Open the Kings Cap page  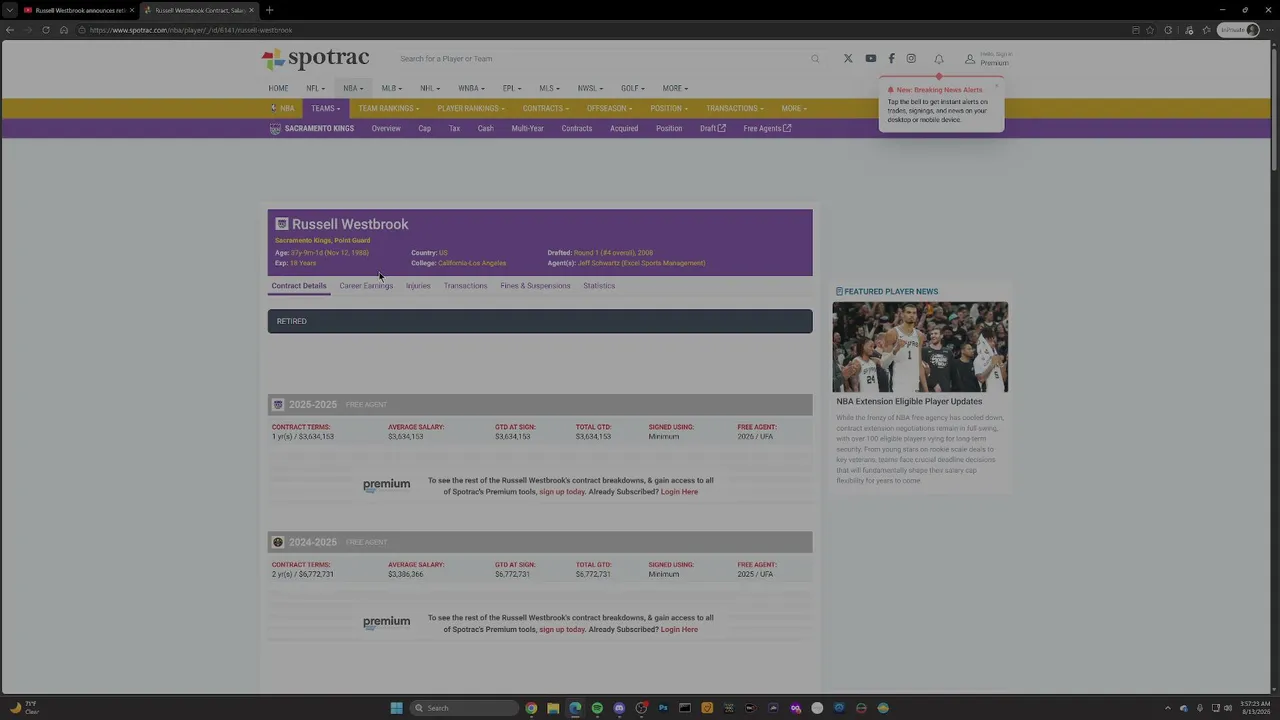point(424,129)
